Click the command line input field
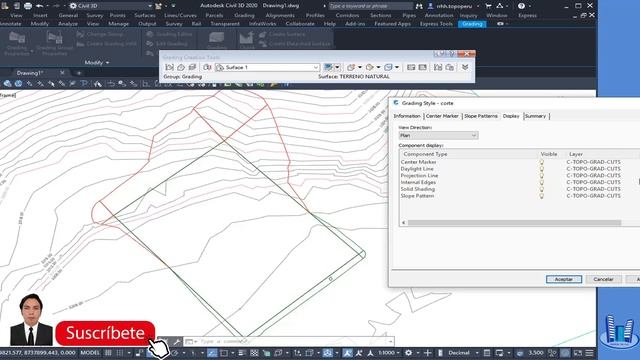The width and height of the screenshot is (640, 360). tap(292, 342)
